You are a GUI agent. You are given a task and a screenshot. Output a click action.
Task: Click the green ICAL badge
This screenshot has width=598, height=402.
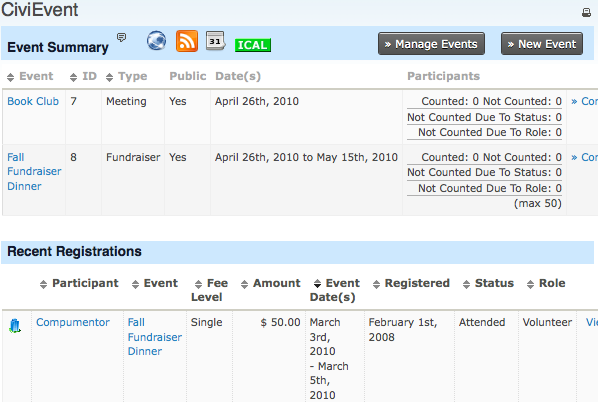coord(253,45)
